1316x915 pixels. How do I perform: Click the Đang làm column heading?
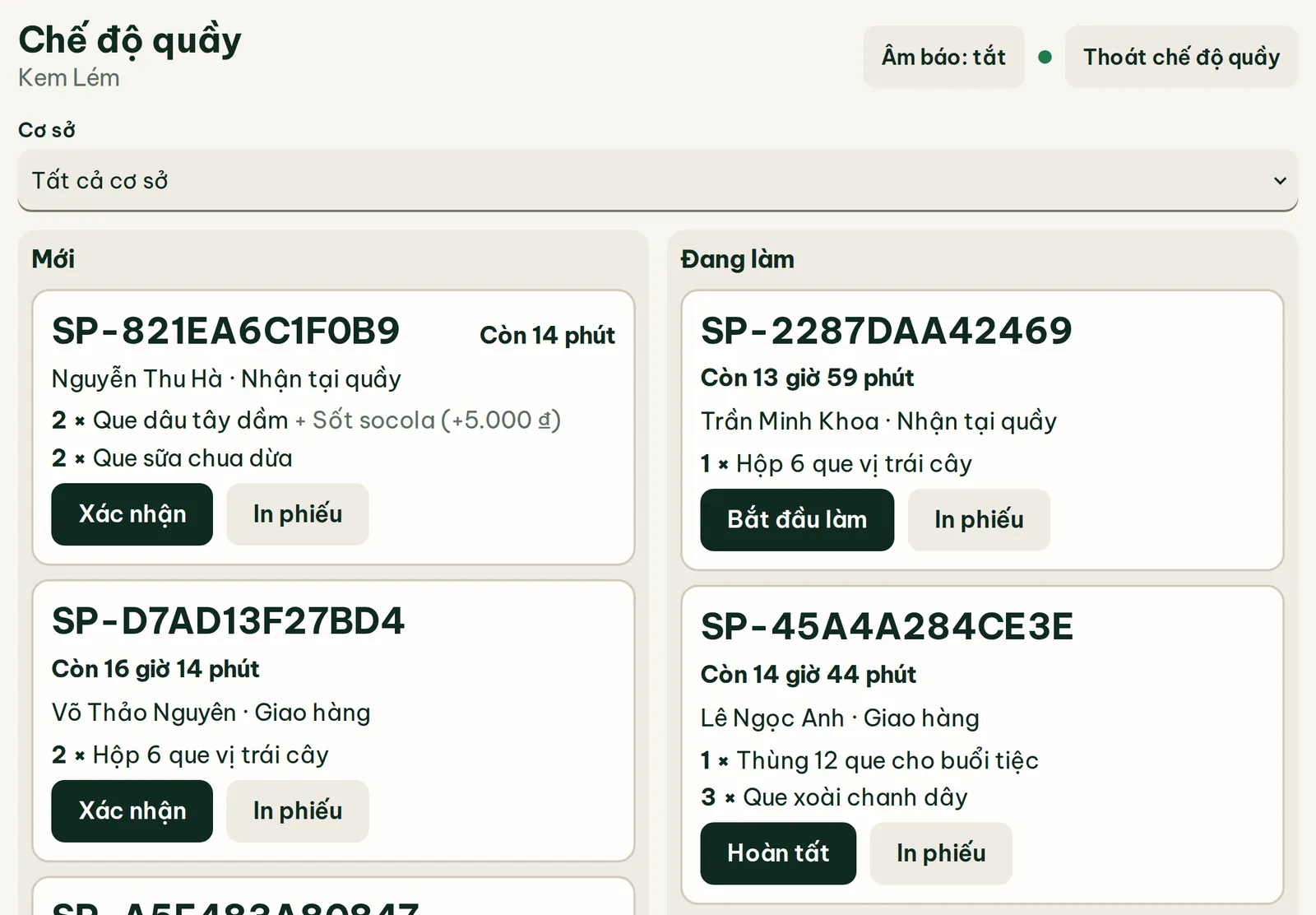[x=738, y=259]
